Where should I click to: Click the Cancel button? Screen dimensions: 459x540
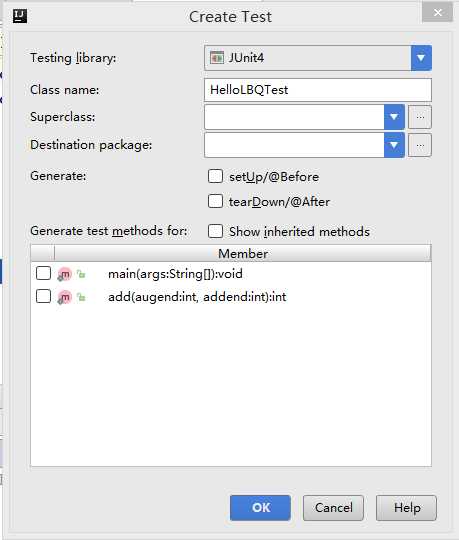tap(333, 508)
